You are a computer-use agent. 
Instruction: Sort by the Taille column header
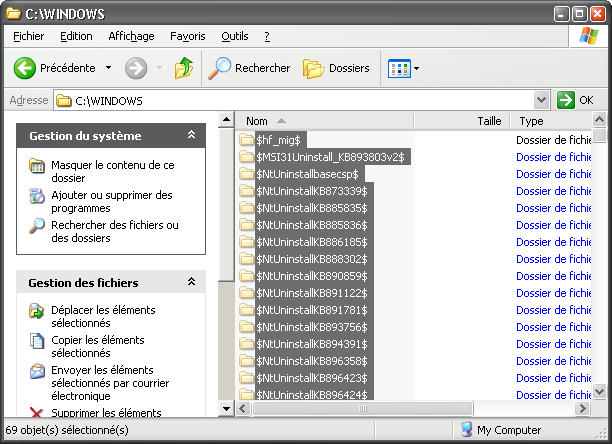pos(462,121)
